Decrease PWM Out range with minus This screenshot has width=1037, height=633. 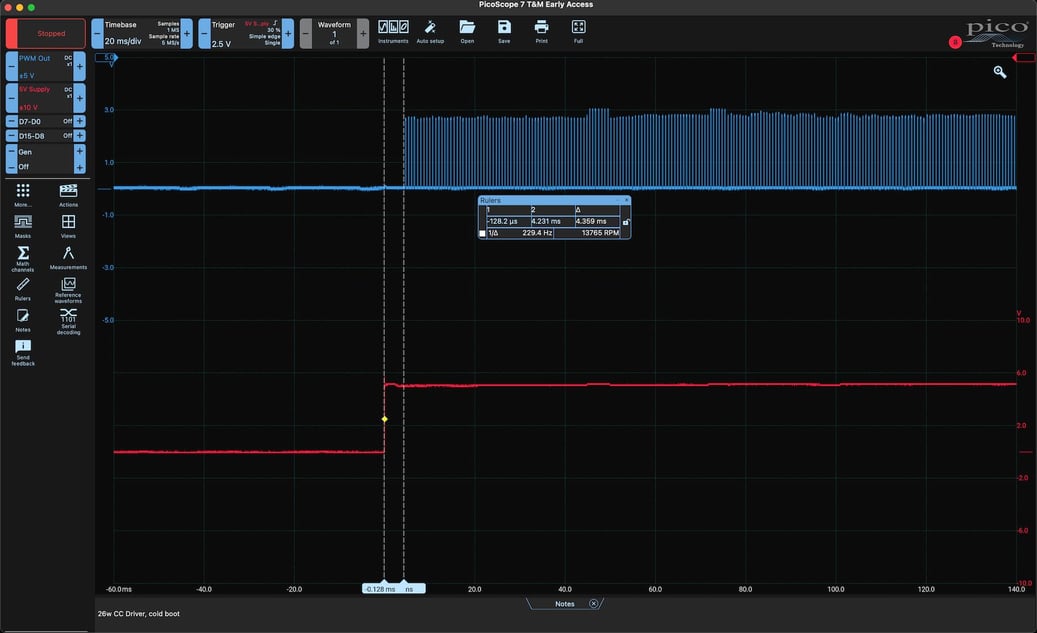coord(12,66)
